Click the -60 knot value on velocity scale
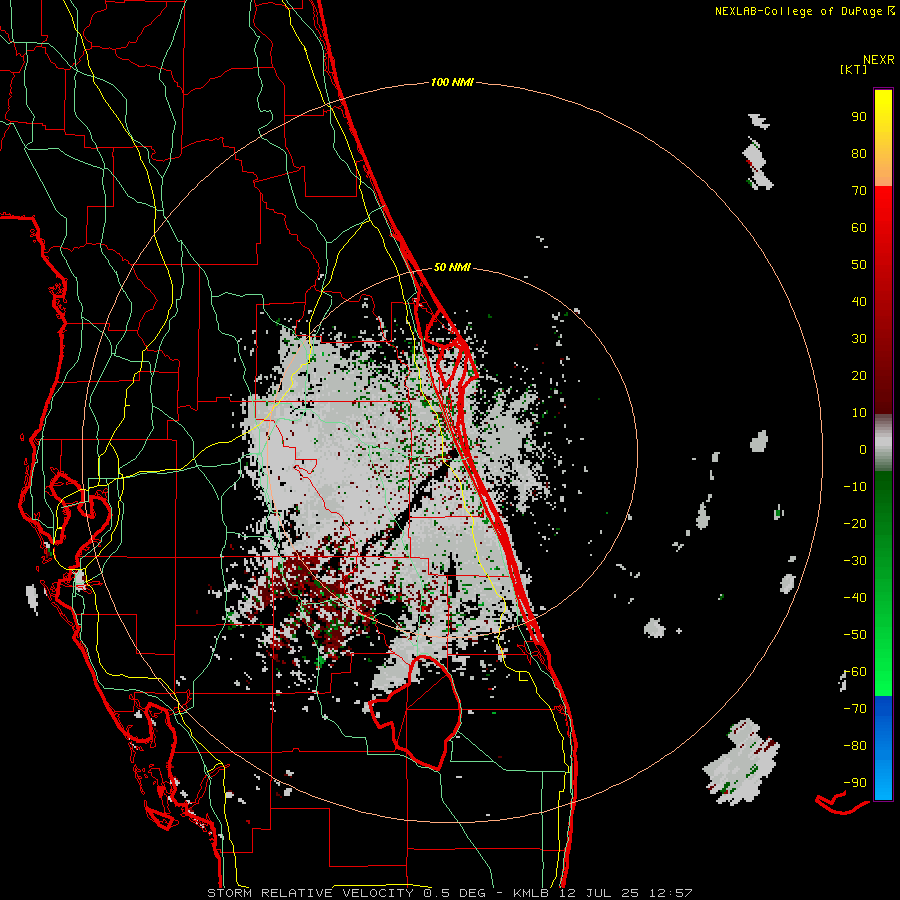This screenshot has width=900, height=900. tap(855, 672)
